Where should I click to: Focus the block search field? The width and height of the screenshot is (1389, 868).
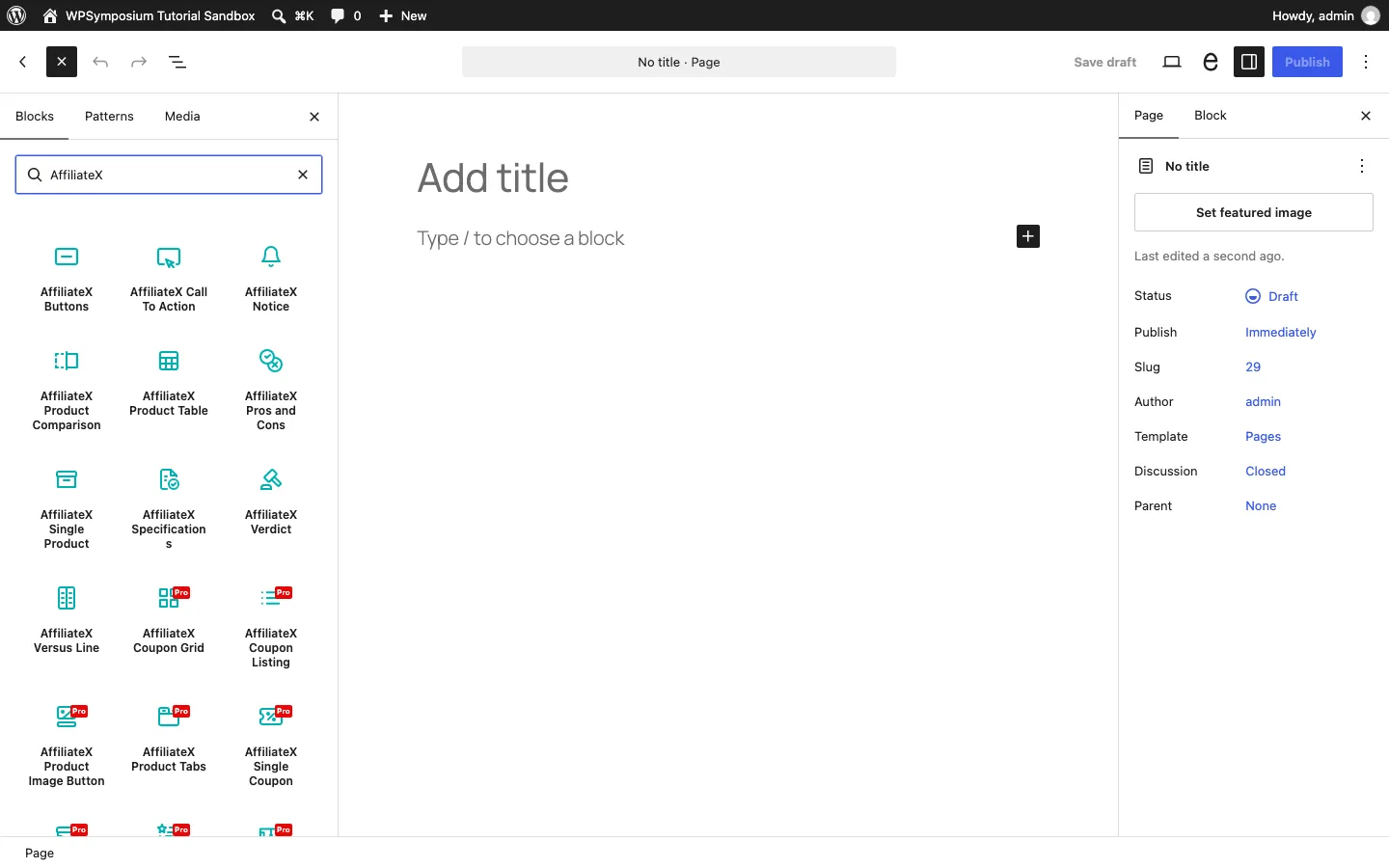pos(169,175)
